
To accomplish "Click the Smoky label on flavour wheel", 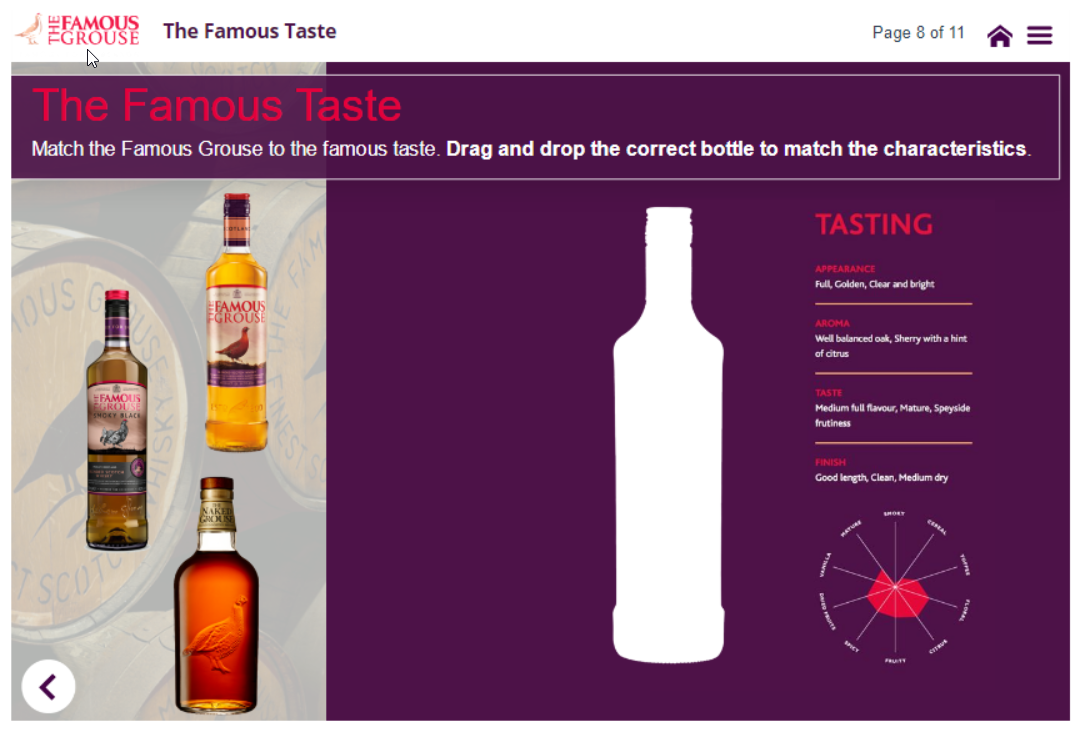I will [894, 514].
